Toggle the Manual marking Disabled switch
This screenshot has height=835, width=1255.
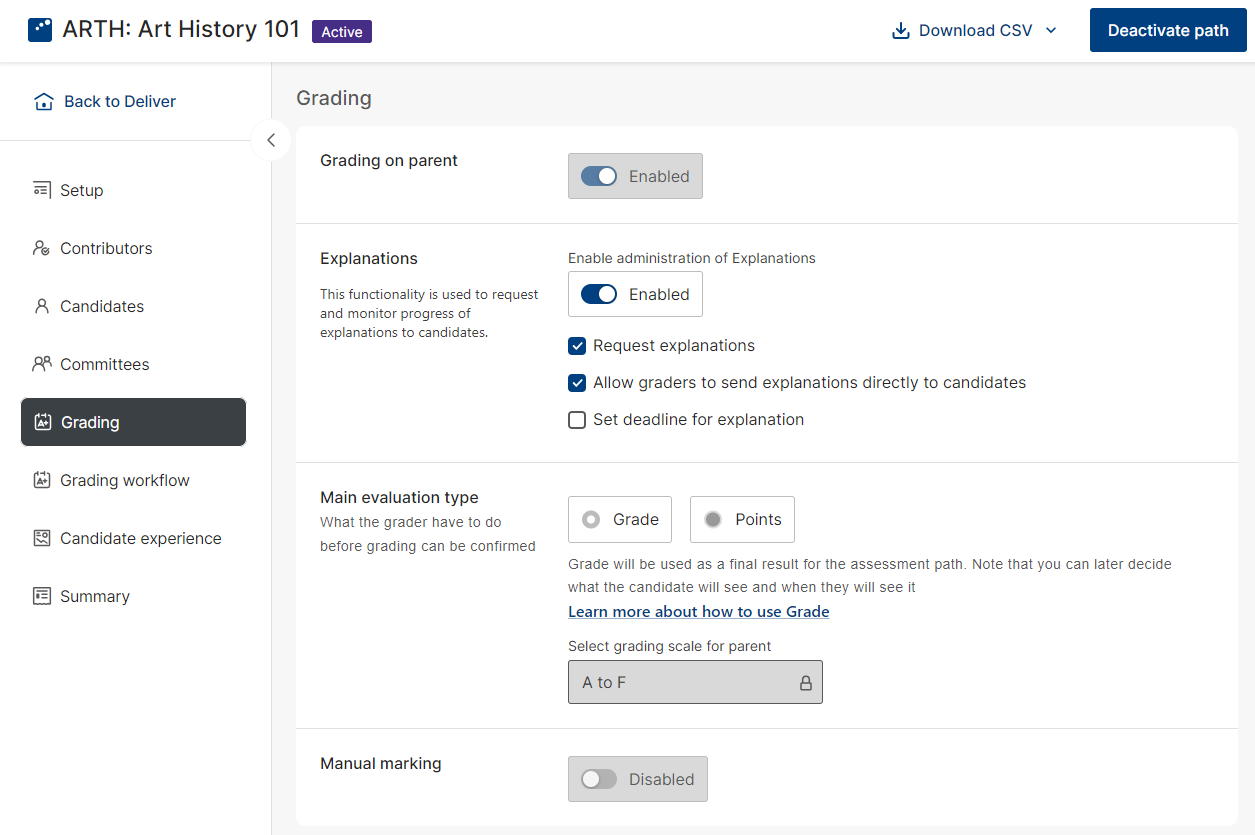(599, 779)
